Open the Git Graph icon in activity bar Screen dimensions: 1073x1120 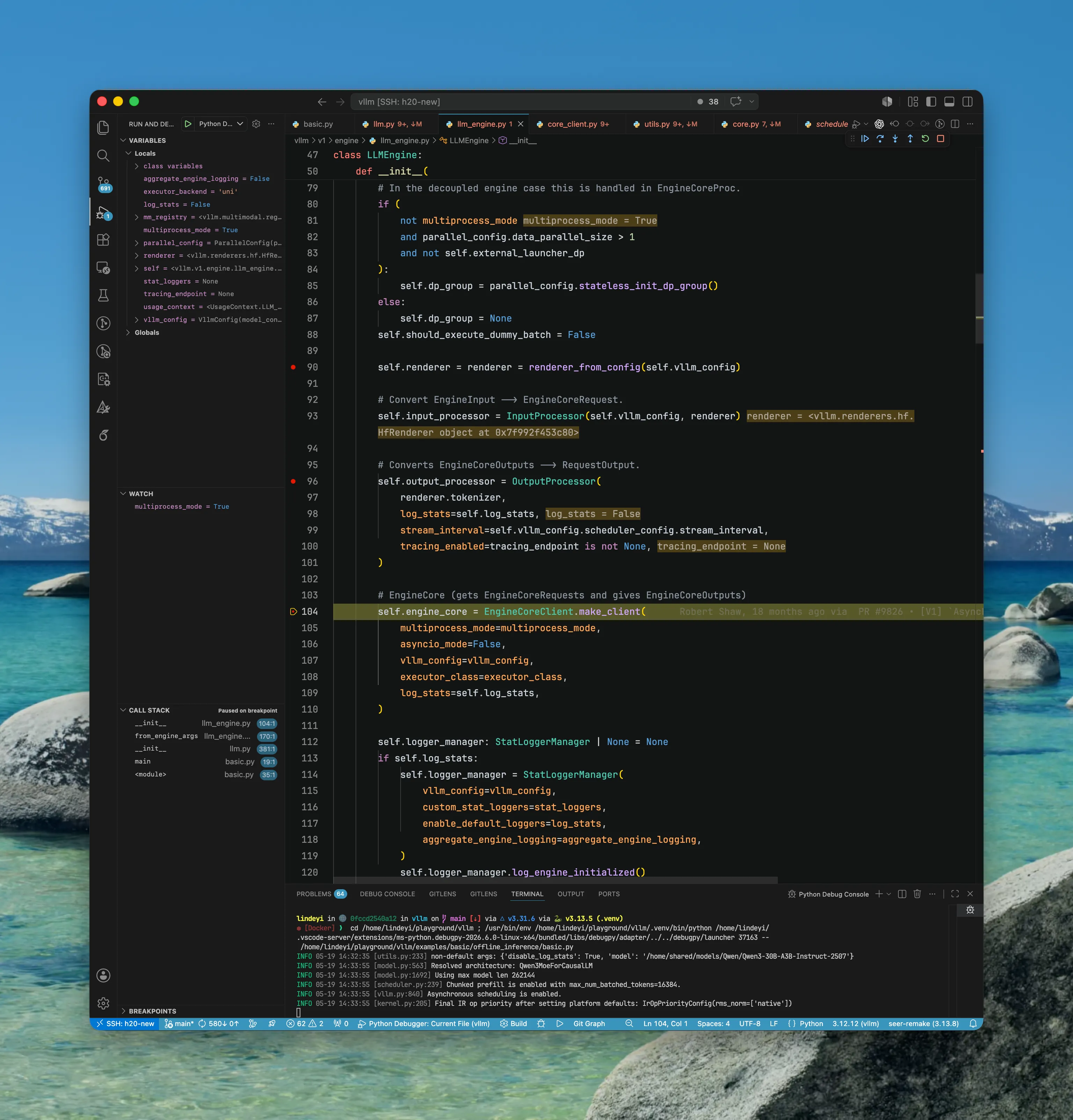click(103, 323)
